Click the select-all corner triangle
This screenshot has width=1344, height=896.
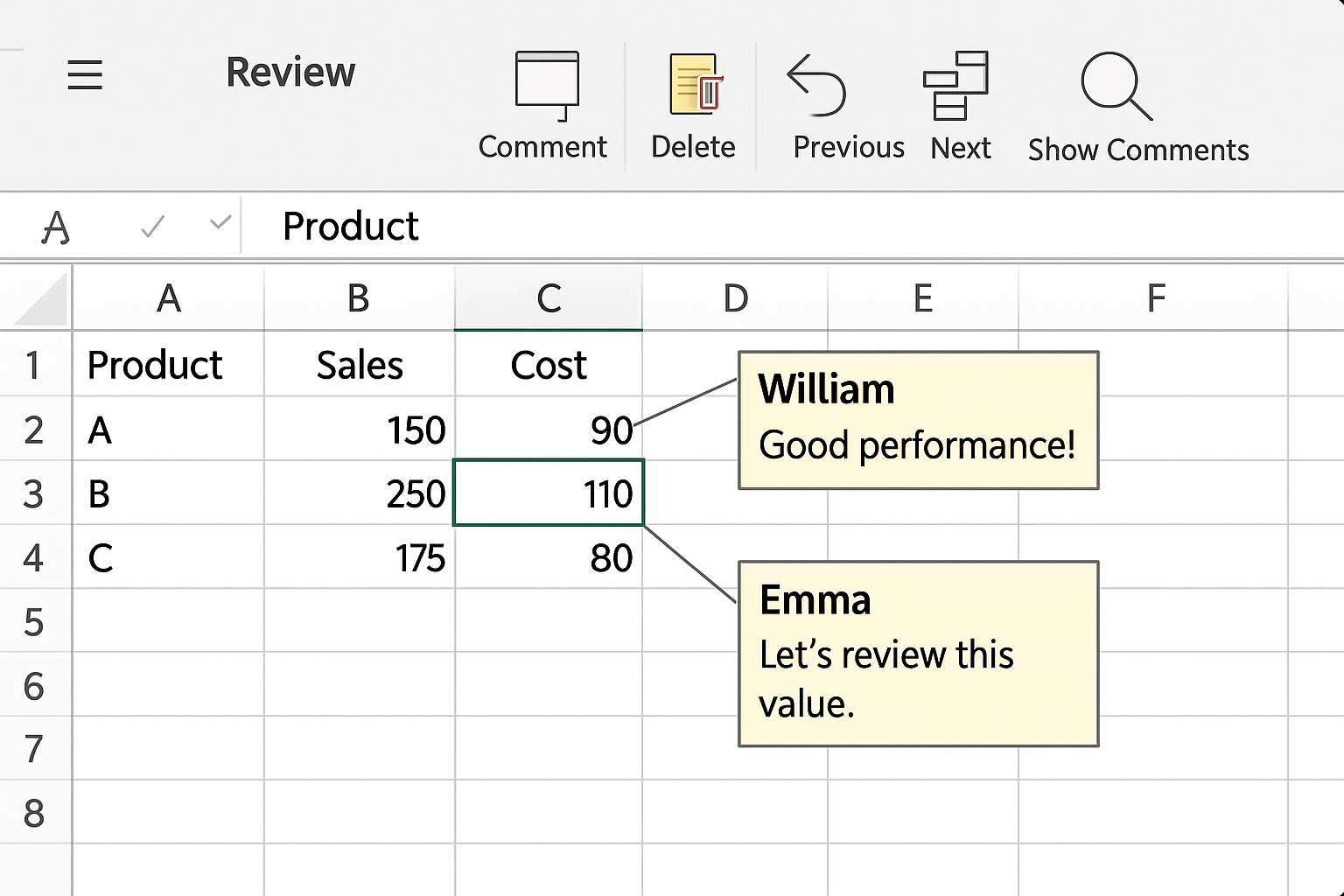point(41,298)
